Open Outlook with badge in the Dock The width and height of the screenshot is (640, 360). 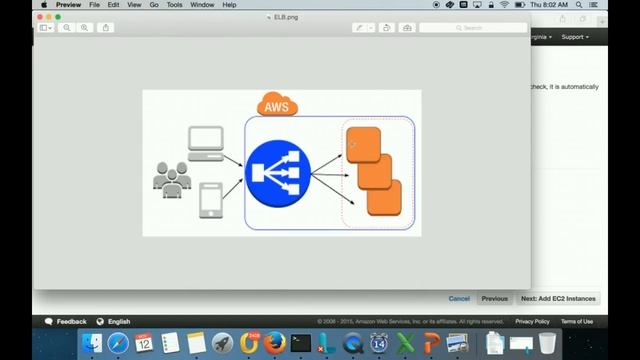[249, 342]
